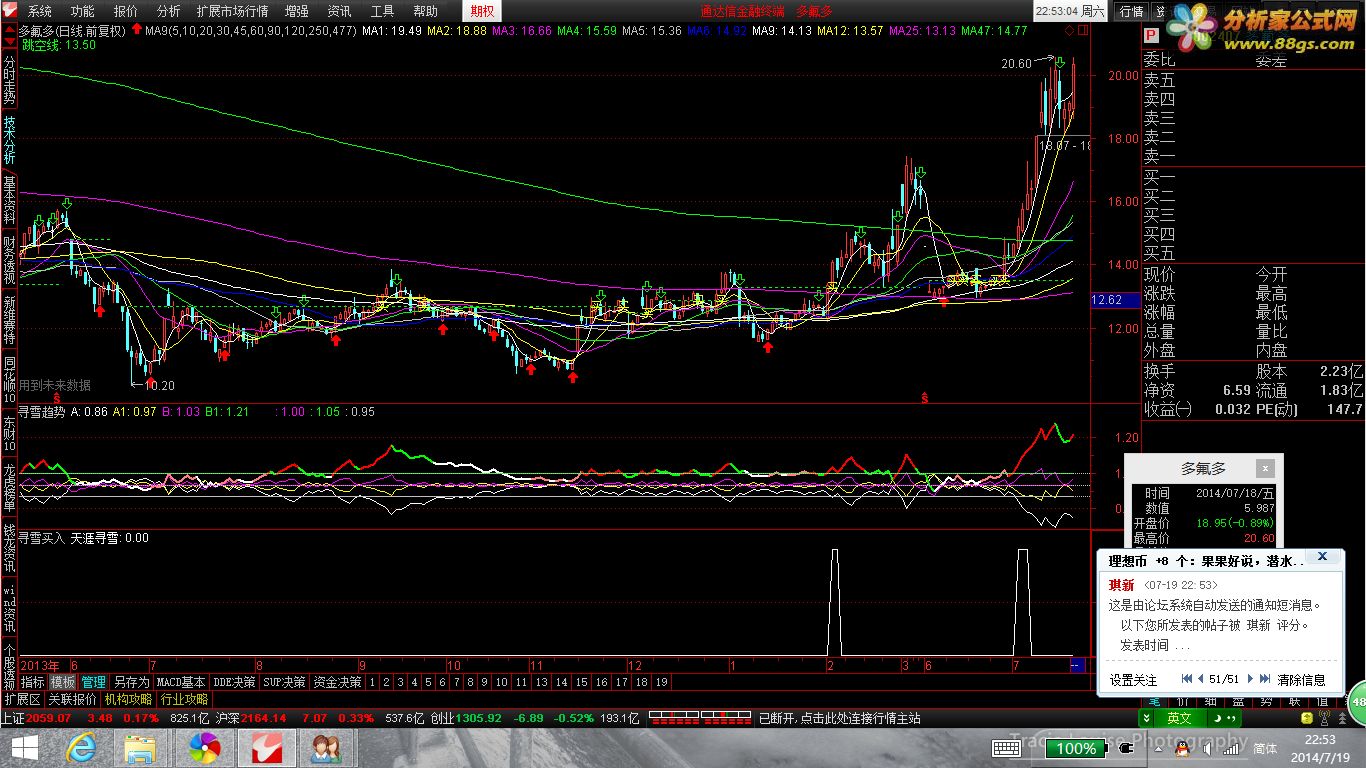1366x768 pixels.
Task: Open the 工具 menu
Action: (382, 11)
